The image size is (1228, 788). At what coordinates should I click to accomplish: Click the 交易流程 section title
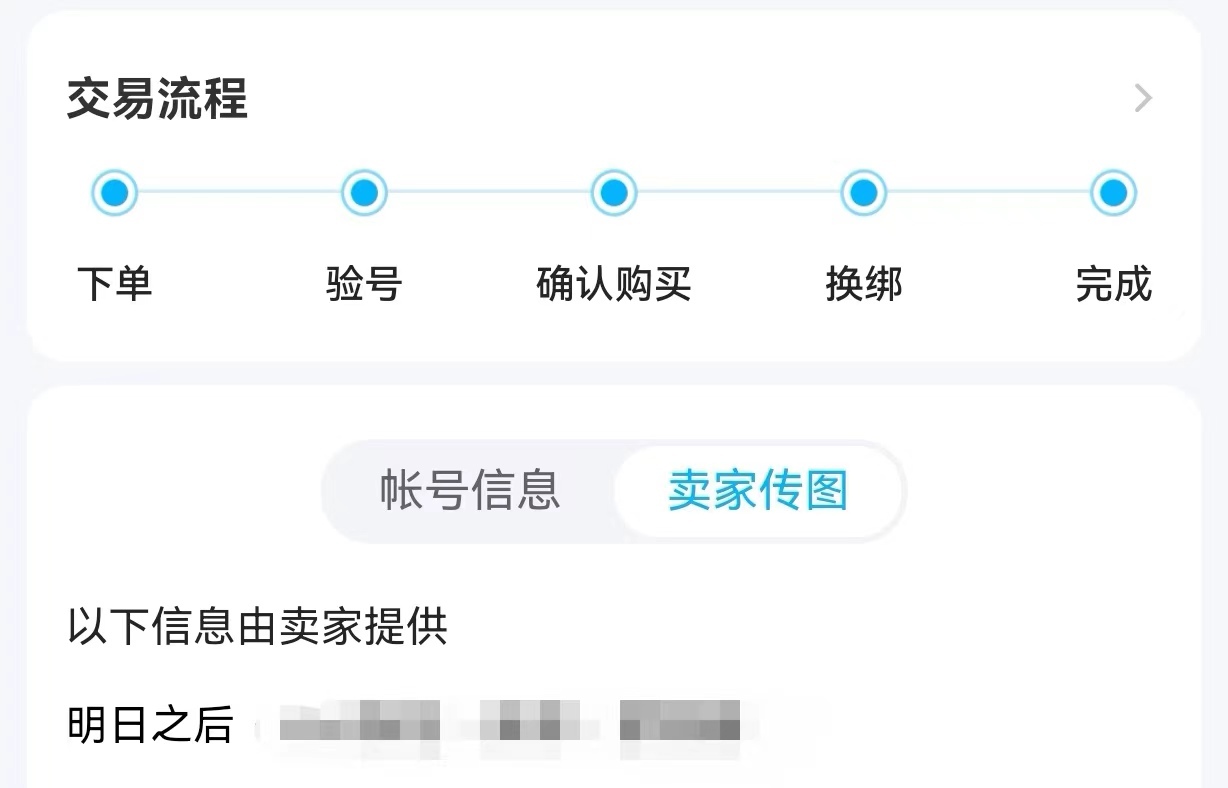tap(157, 99)
